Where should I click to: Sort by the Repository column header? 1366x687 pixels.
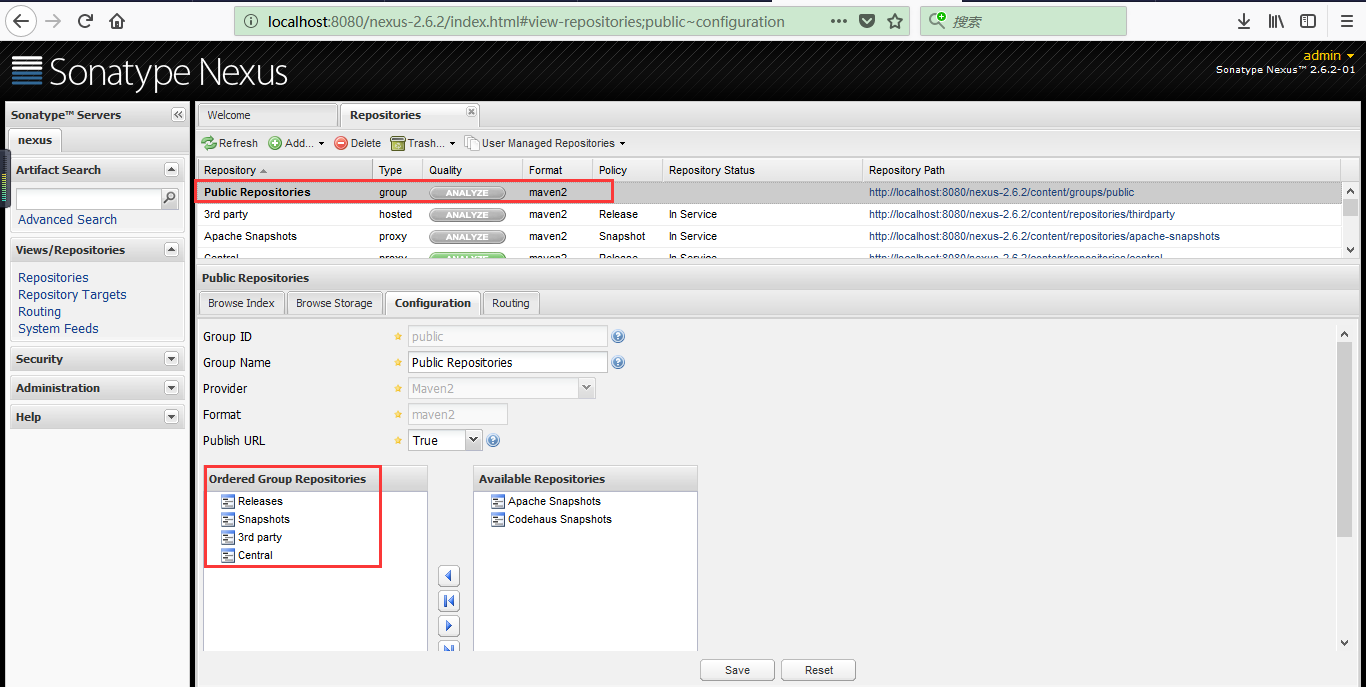pyautogui.click(x=285, y=170)
